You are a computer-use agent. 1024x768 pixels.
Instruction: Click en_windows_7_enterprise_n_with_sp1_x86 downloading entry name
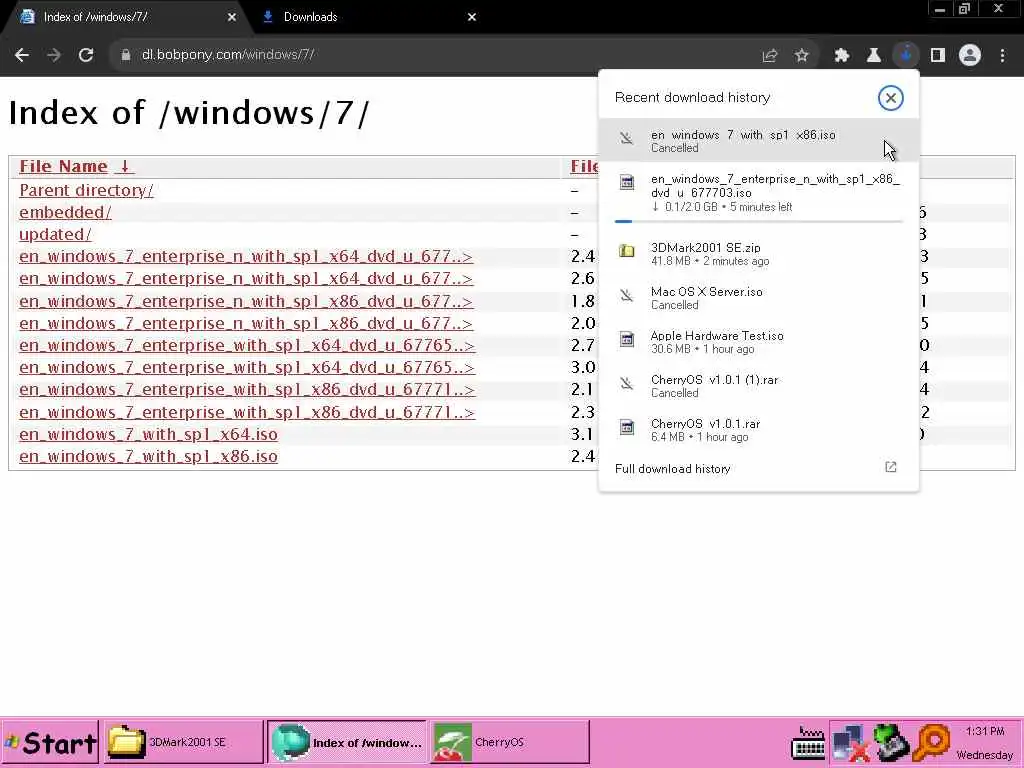click(775, 185)
